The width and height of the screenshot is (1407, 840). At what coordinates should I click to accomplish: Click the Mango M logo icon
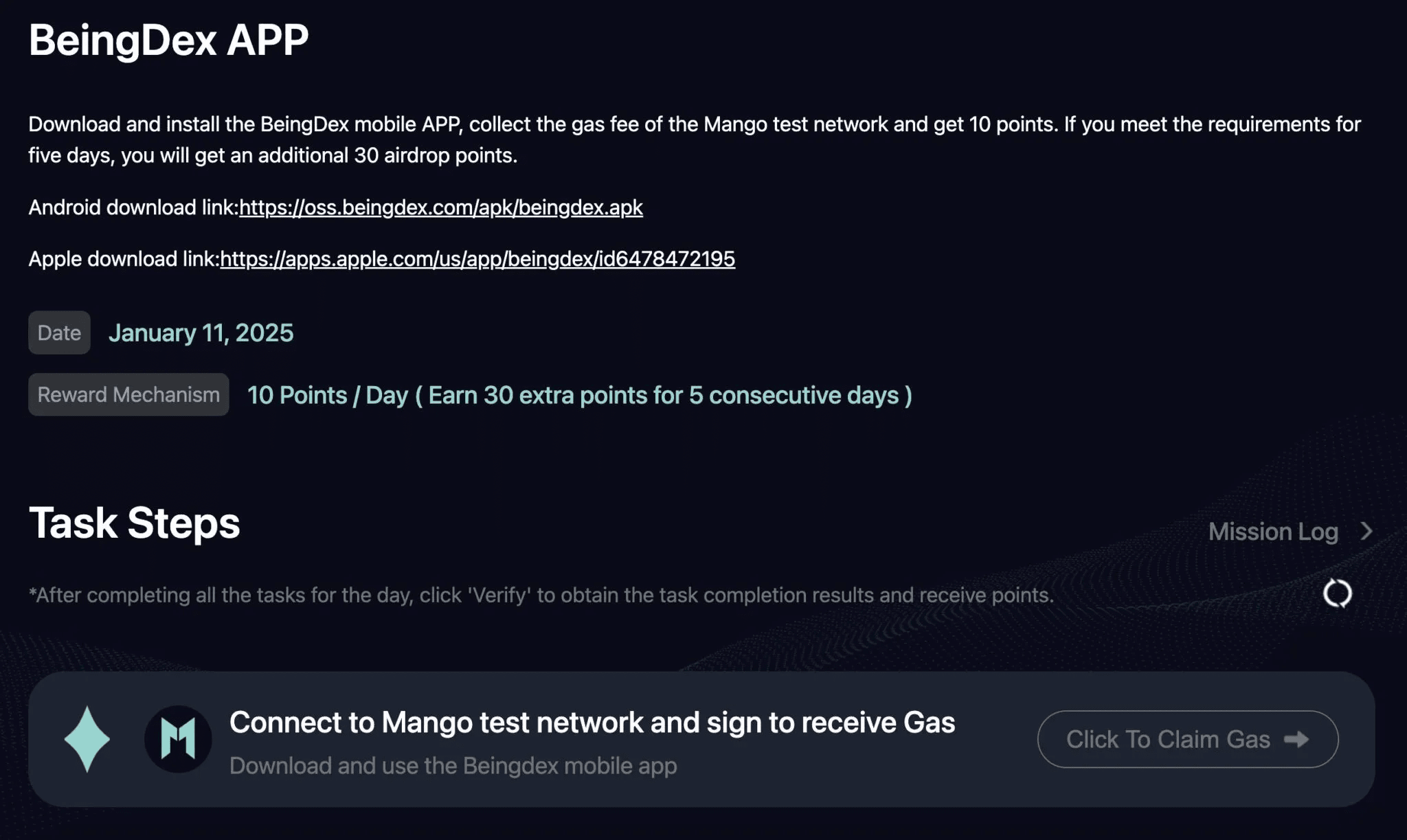pos(178,739)
